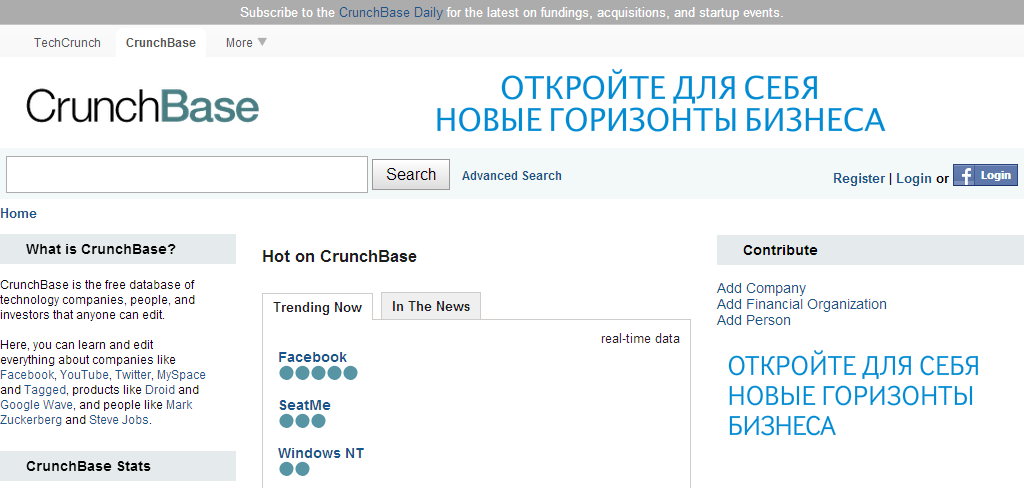Open trending Windows NT entry
The height and width of the screenshot is (488, 1028).
[x=321, y=453]
